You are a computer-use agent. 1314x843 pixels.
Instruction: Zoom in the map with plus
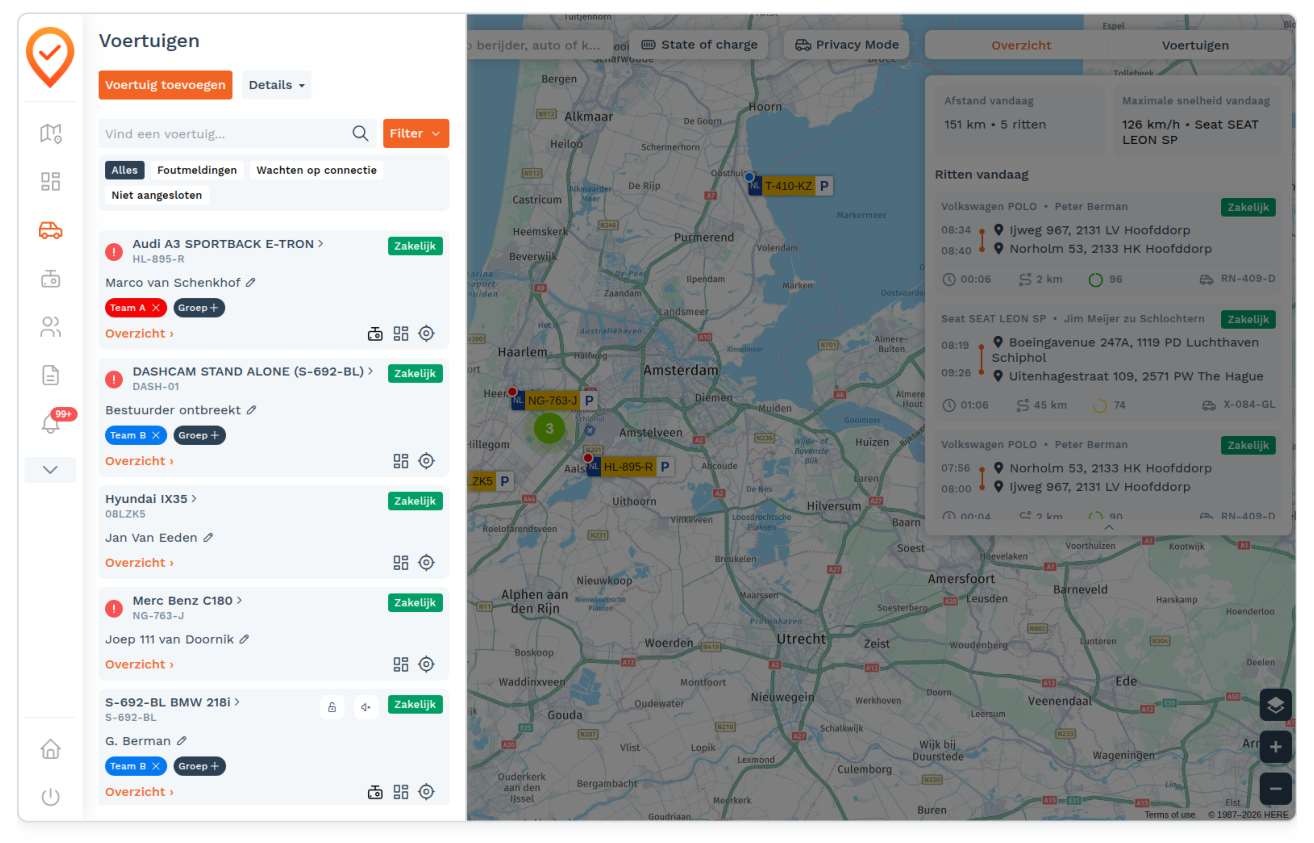point(1275,747)
